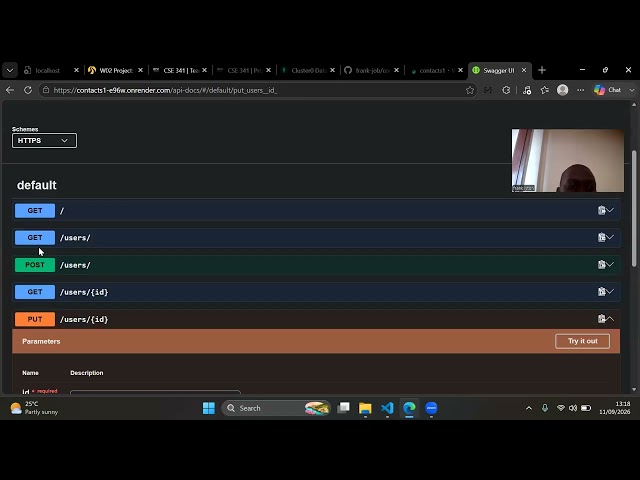Click the green POST method badge

[35, 265]
